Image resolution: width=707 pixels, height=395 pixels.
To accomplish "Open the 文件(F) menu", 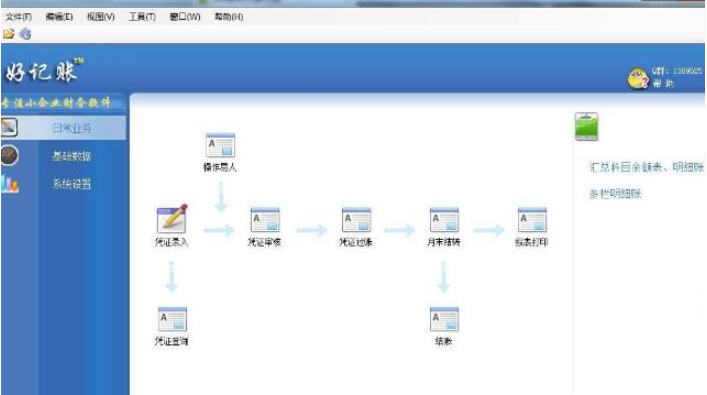I will 18,17.
